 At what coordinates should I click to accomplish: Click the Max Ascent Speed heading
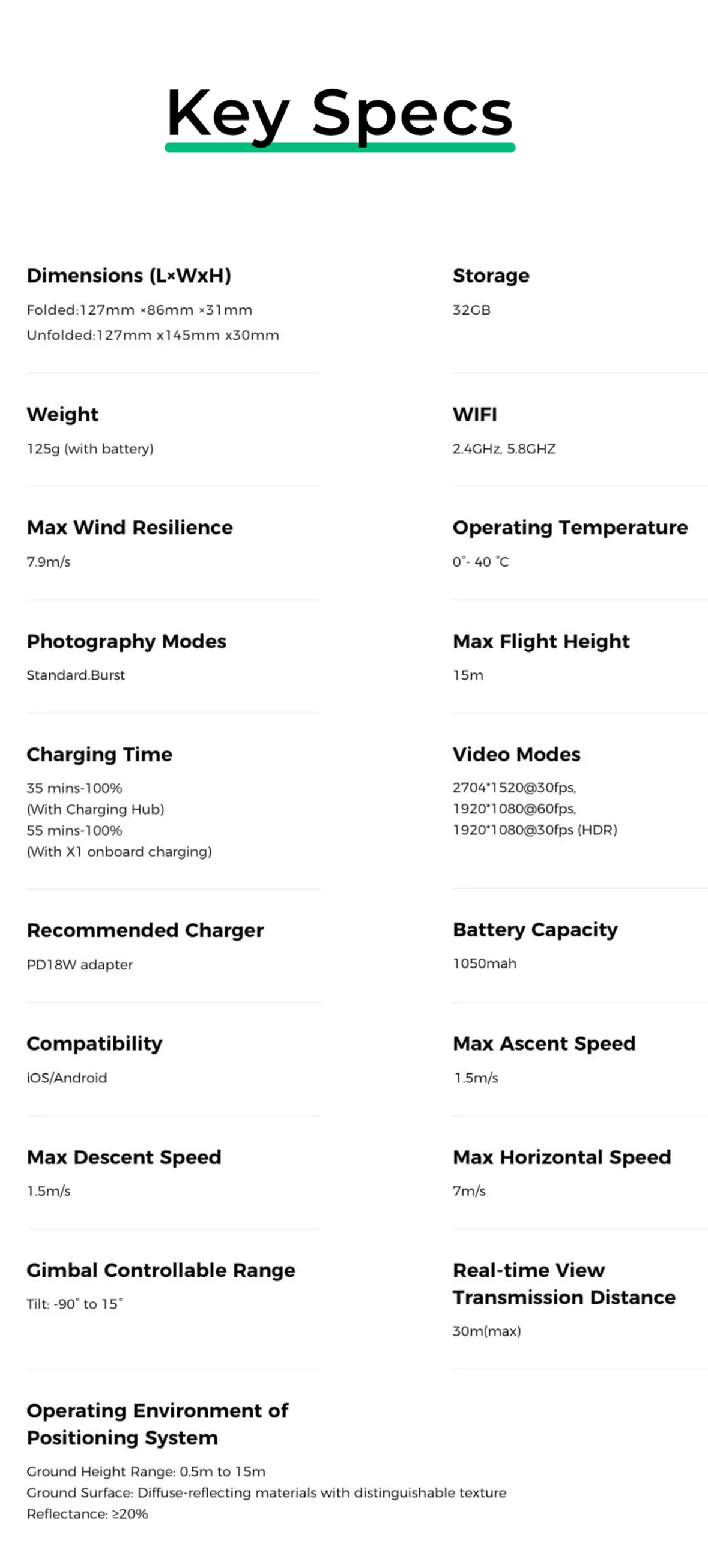click(544, 1044)
